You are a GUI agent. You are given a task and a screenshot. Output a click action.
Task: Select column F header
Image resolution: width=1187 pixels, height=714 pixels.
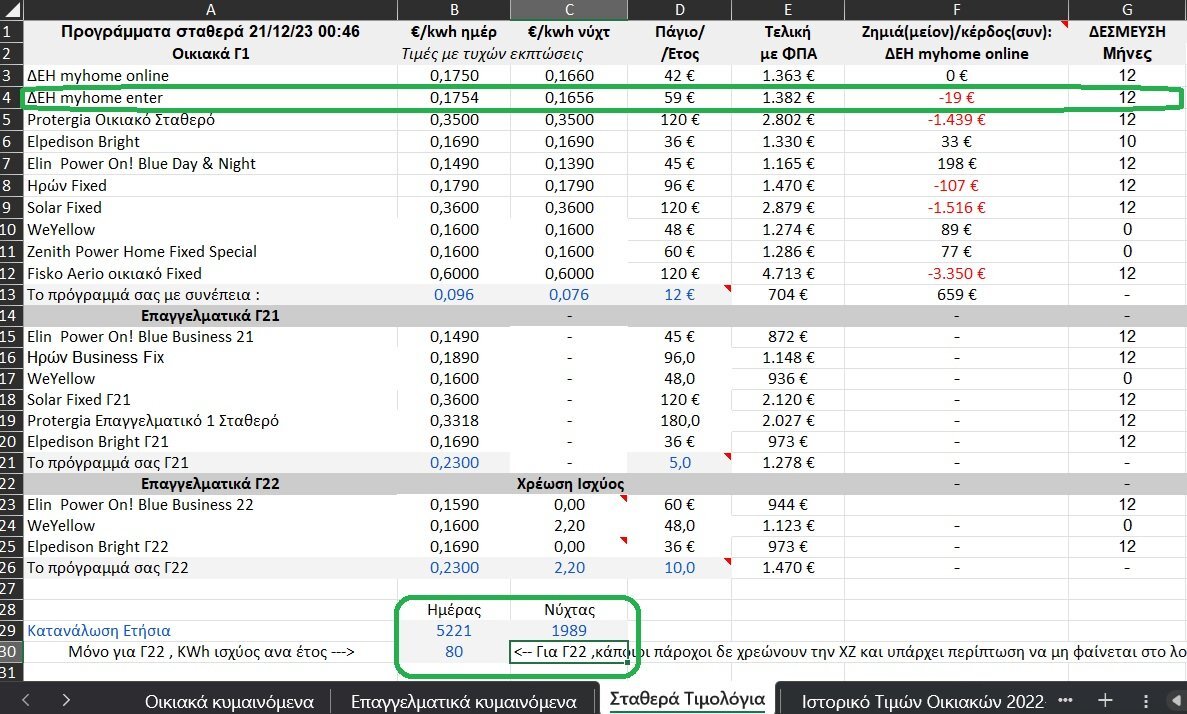coord(957,10)
